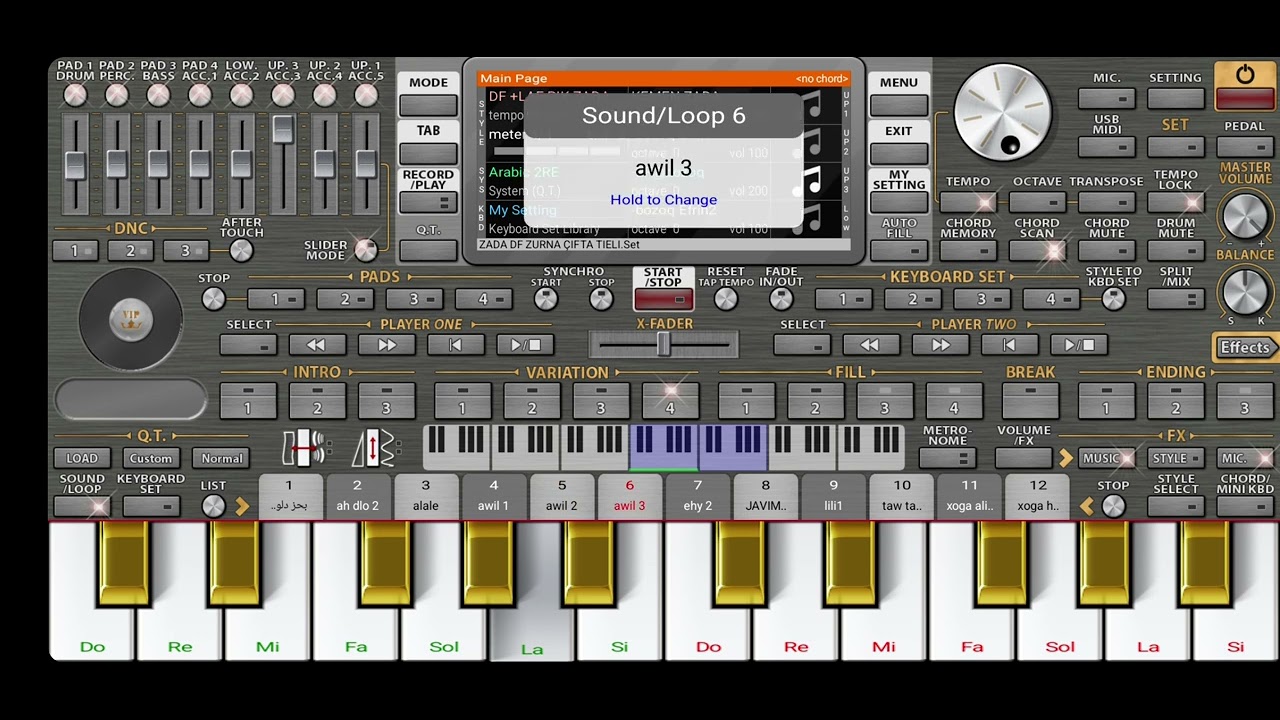Expand the FX arrow next to Volume/FX
Screen dimensions: 1280x720
[1066, 458]
